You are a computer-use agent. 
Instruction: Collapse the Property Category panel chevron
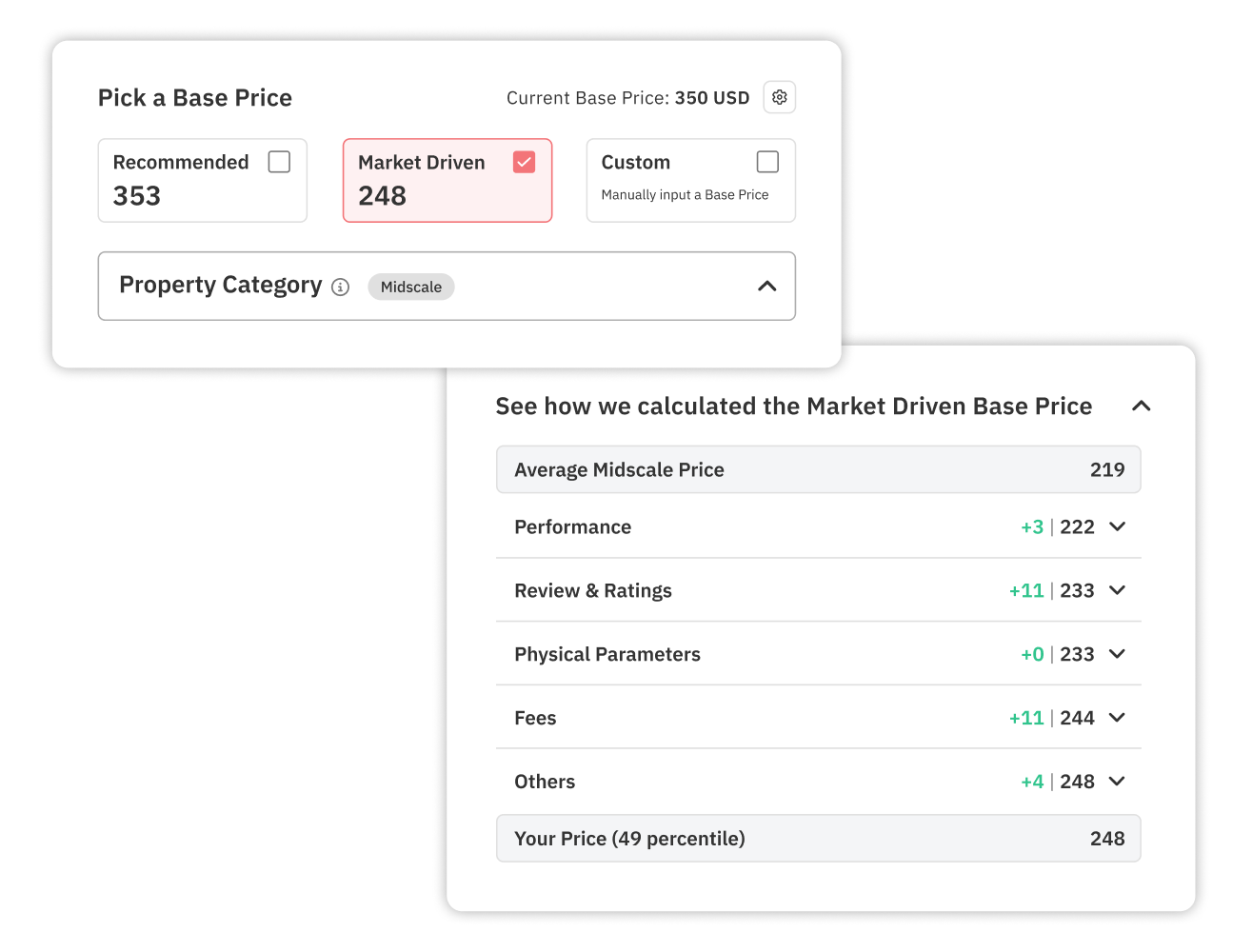coord(766,287)
